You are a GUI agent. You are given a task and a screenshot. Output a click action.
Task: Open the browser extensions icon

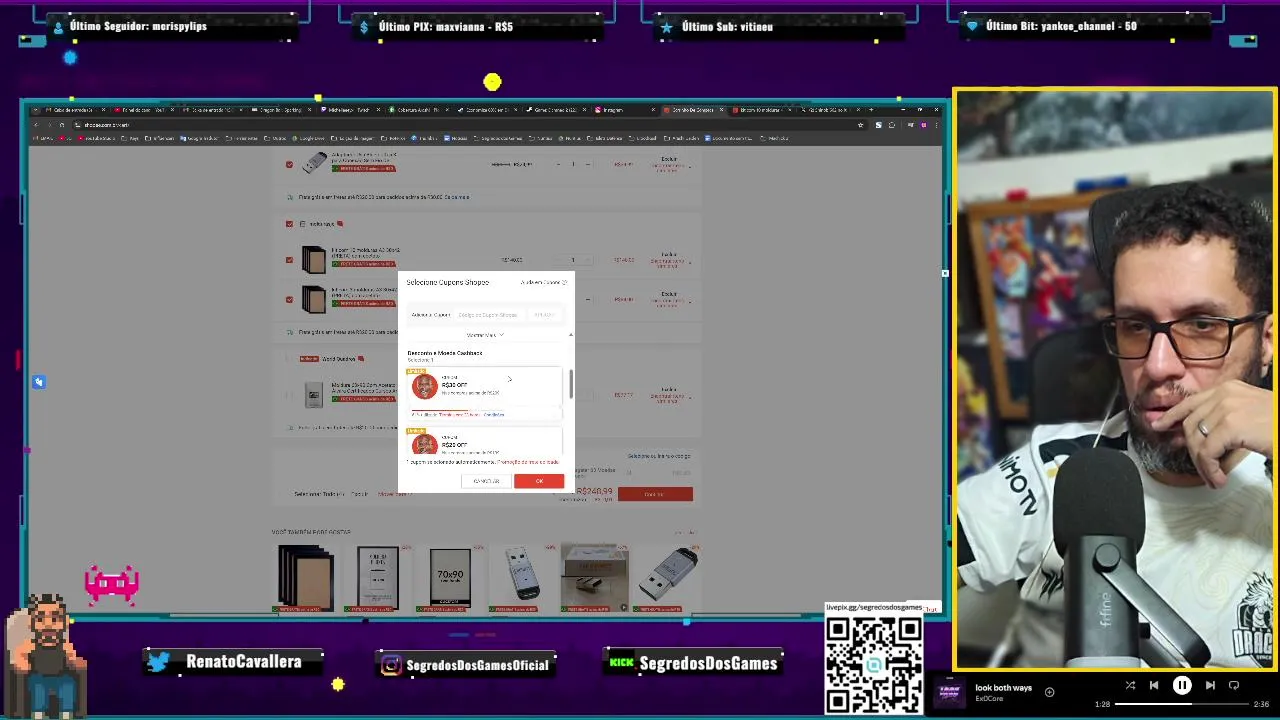892,125
